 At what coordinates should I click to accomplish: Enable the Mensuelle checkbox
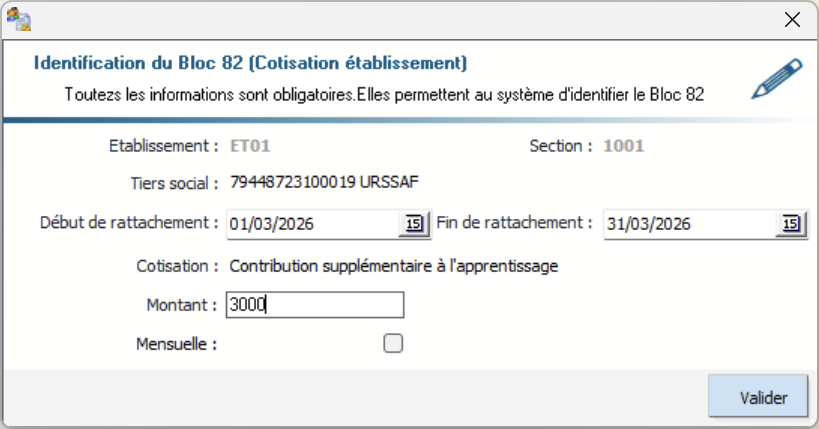394,344
